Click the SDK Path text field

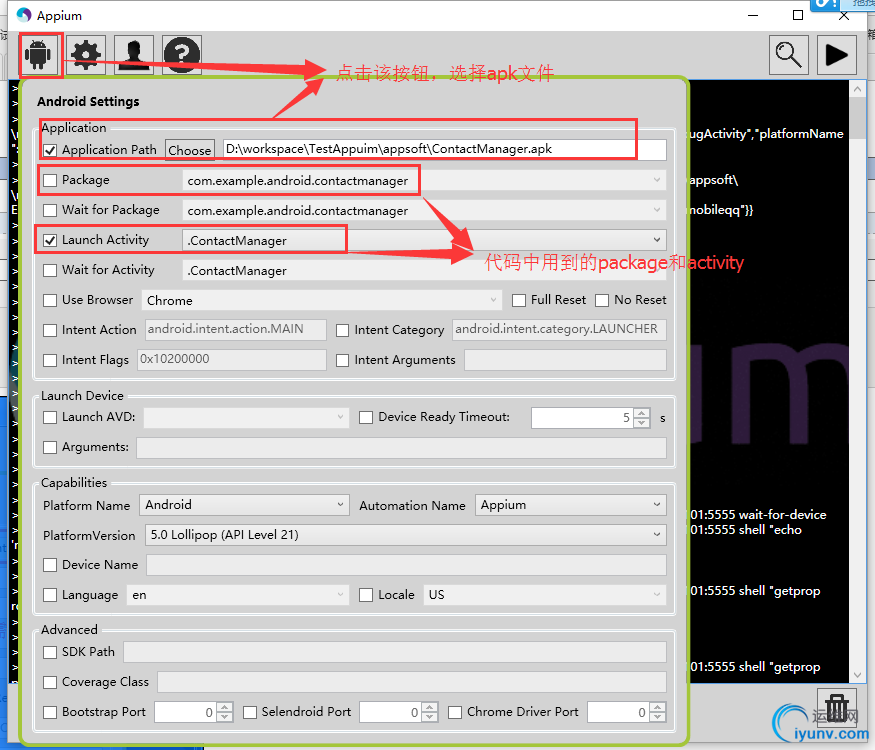[395, 652]
